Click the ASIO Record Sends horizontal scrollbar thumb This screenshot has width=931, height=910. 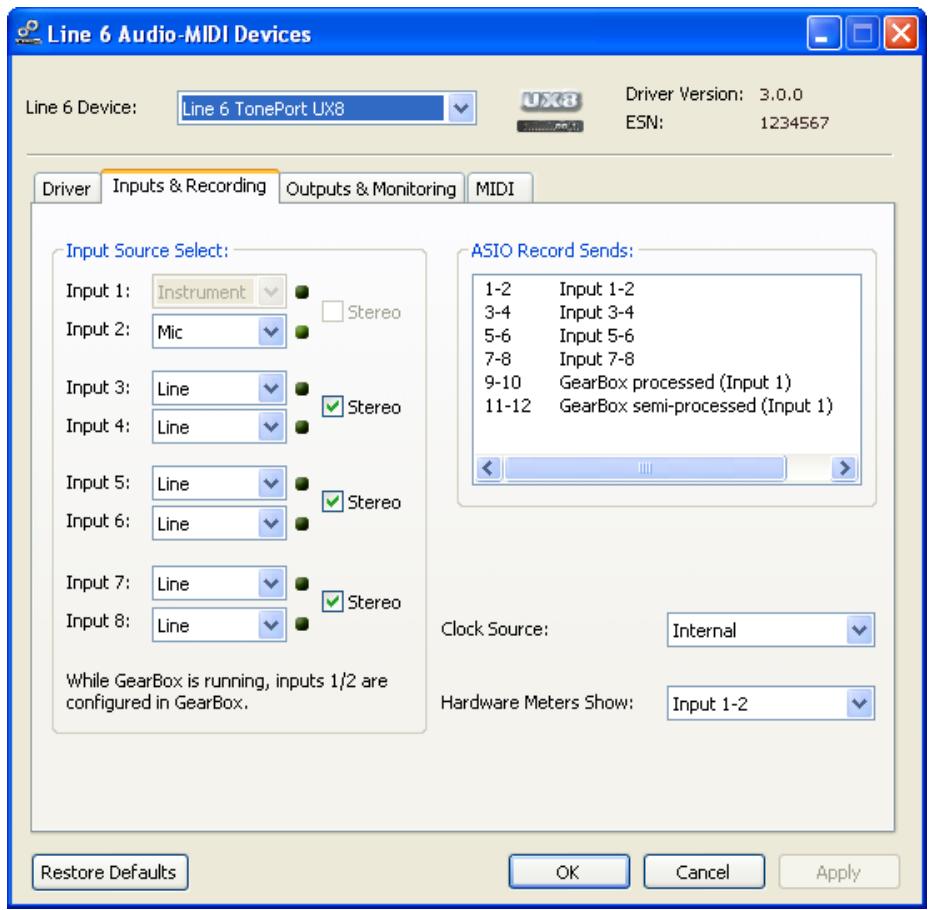click(x=644, y=468)
